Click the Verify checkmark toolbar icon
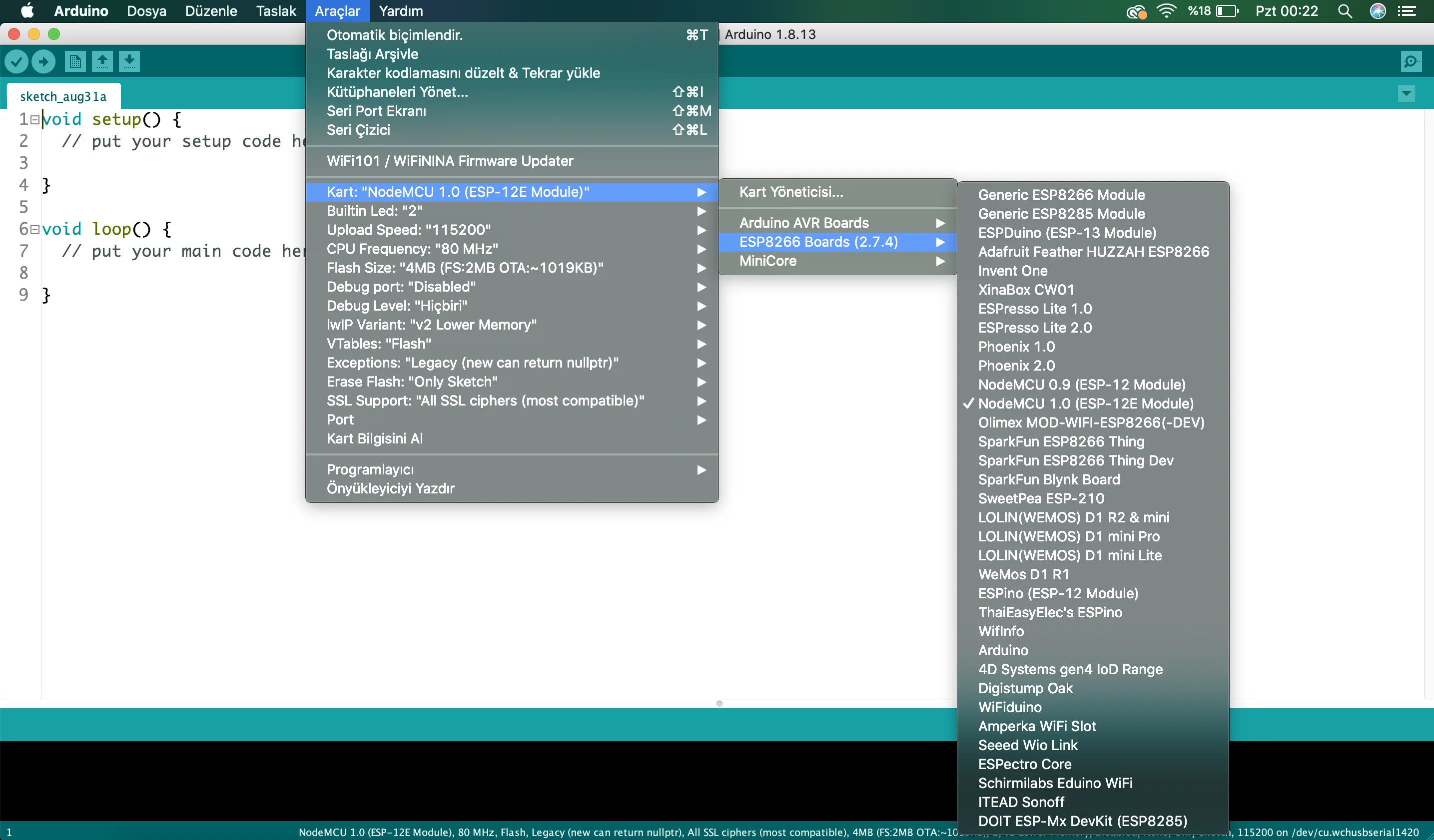 coord(16,61)
